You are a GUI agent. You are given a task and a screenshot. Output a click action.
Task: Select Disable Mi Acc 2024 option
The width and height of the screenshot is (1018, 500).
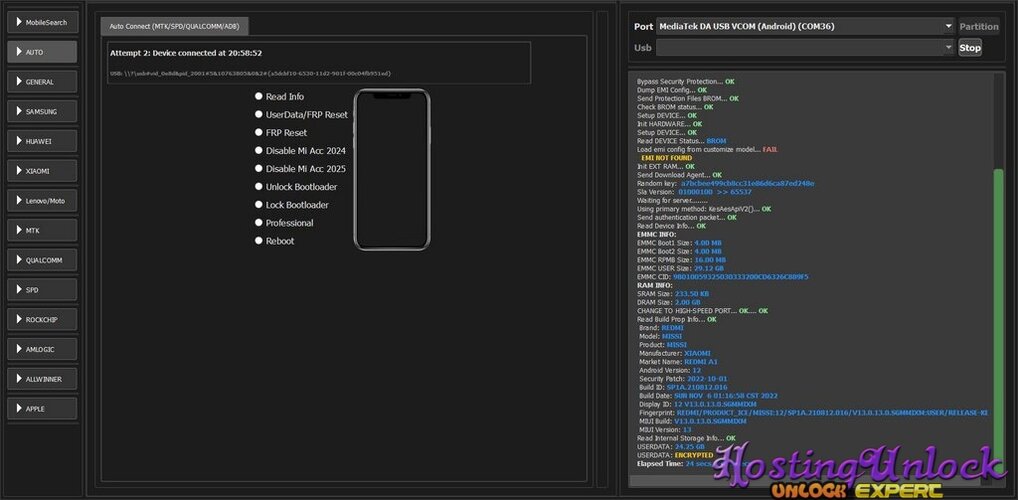click(301, 151)
